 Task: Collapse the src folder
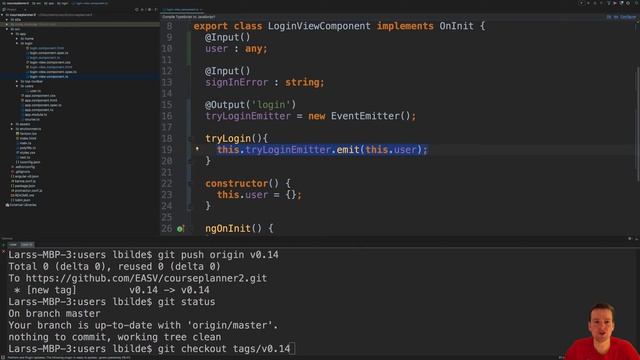coord(7,29)
